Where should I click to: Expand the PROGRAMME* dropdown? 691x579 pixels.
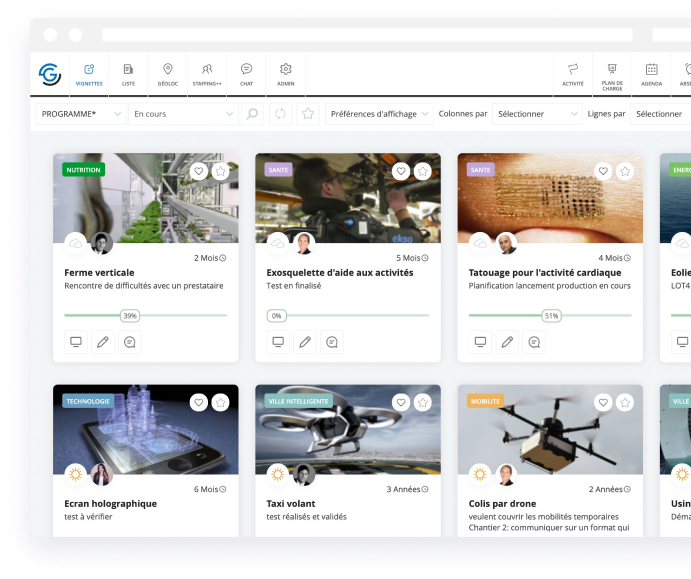[x=82, y=114]
